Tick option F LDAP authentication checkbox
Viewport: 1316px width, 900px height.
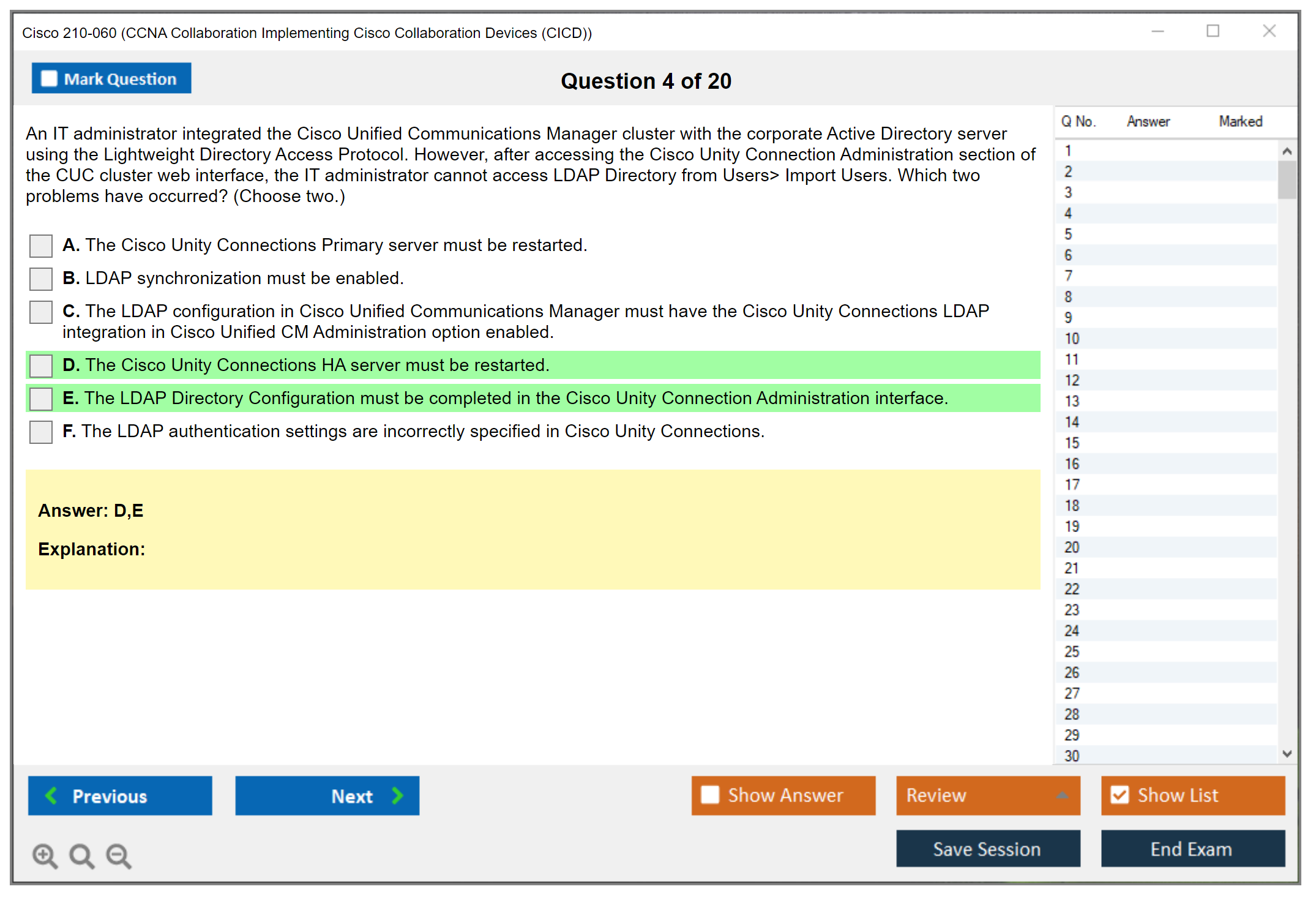click(41, 432)
